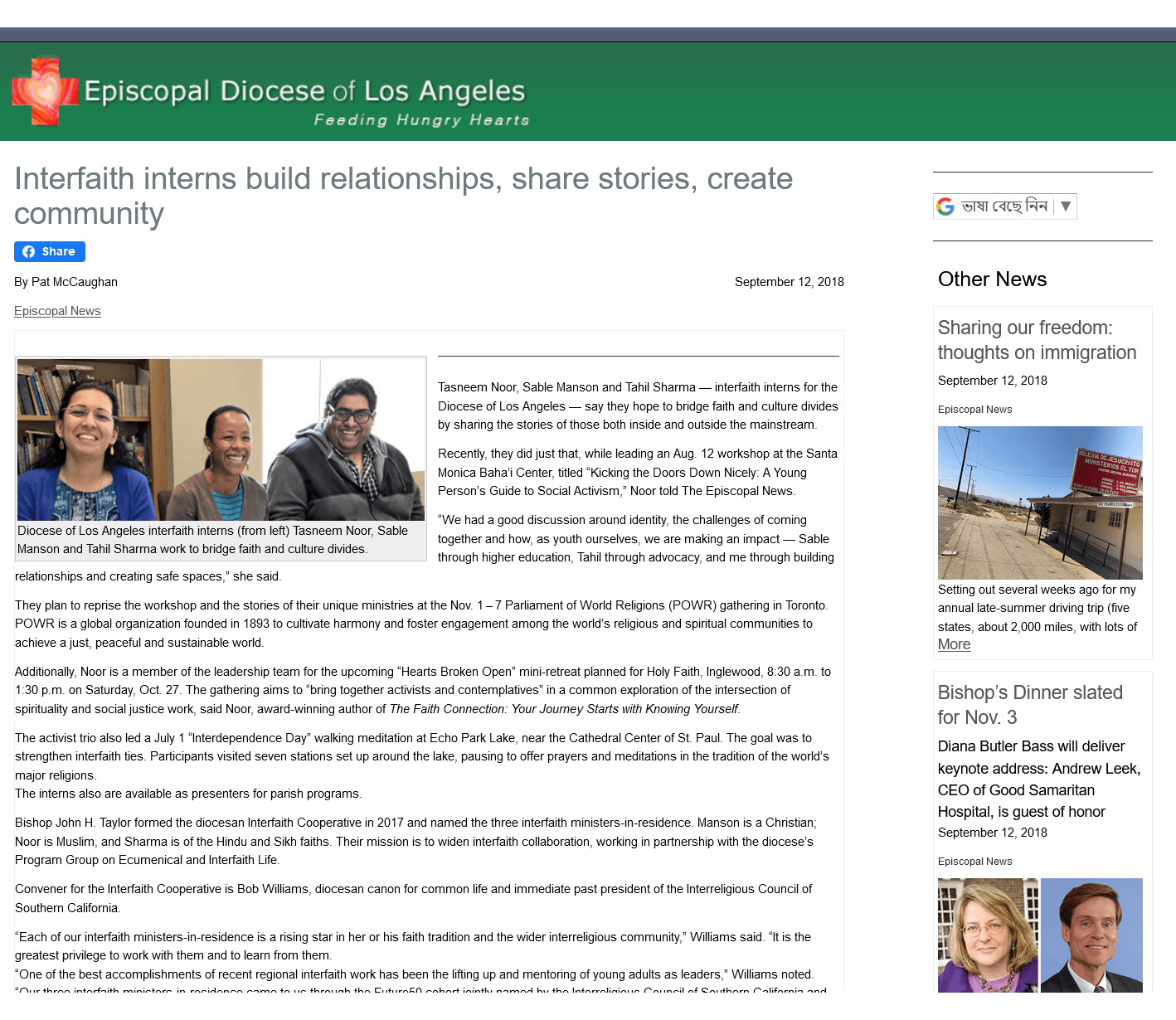Click the church building roadside photo thumbnail
Image resolution: width=1176 pixels, height=1020 pixels.
click(1040, 503)
